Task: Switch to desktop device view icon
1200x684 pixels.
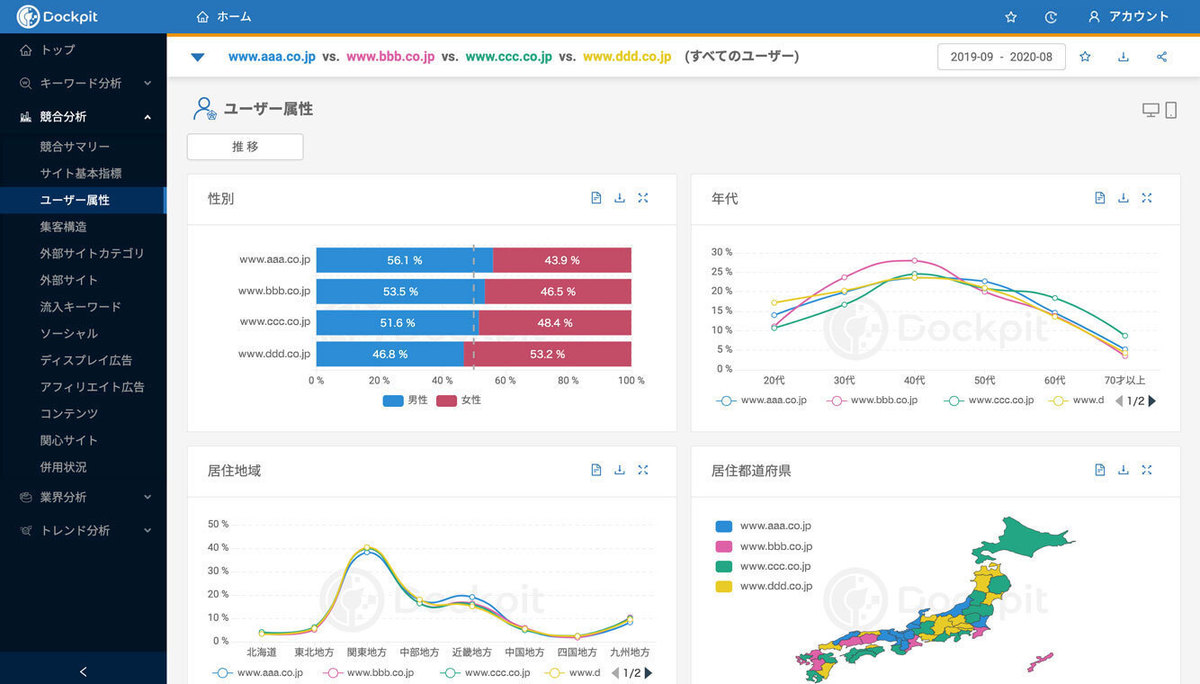Action: click(1151, 110)
